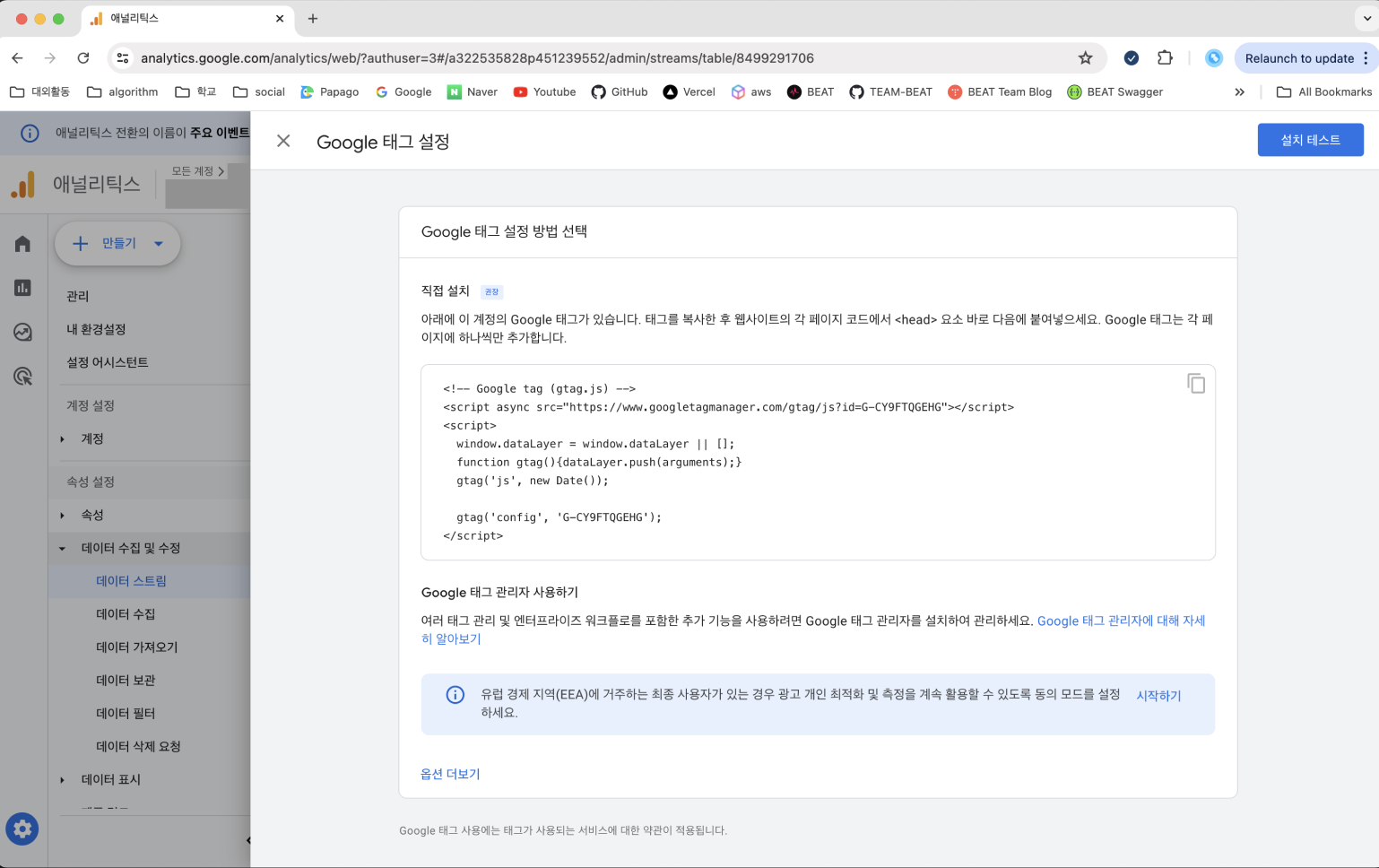Click the browser forward arrow
Image resolution: width=1379 pixels, height=868 pixels.
click(50, 58)
